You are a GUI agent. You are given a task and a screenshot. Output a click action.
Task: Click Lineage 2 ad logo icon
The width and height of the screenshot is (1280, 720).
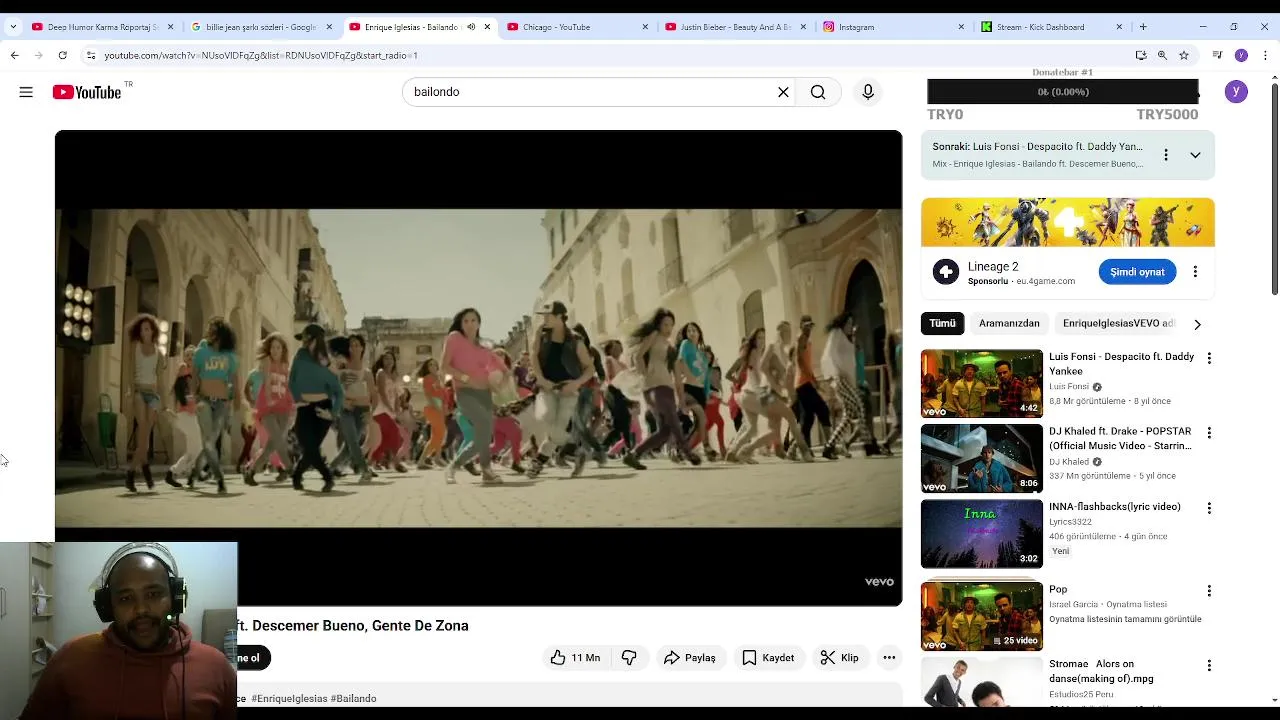point(945,272)
